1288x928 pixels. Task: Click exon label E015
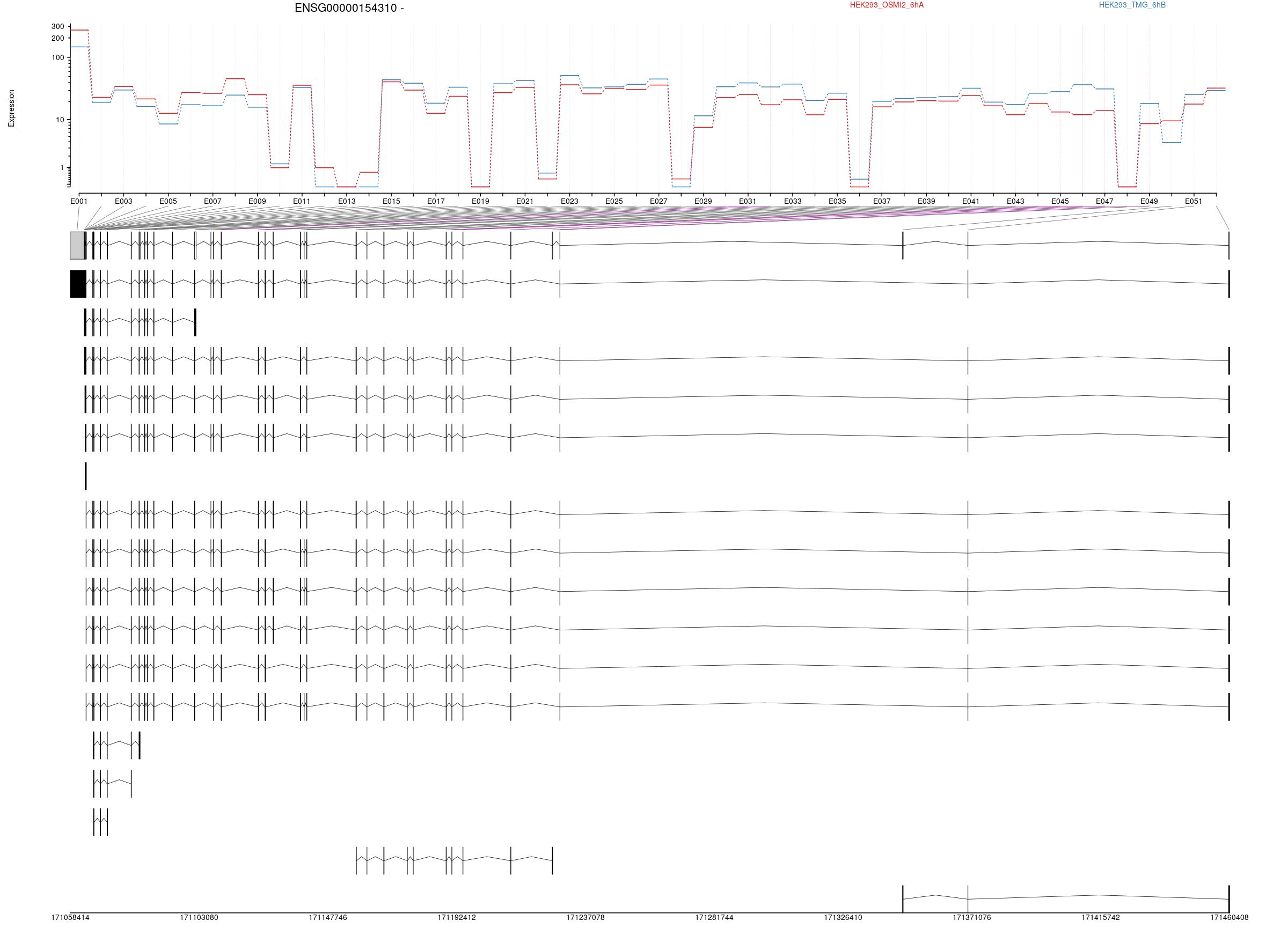point(391,202)
